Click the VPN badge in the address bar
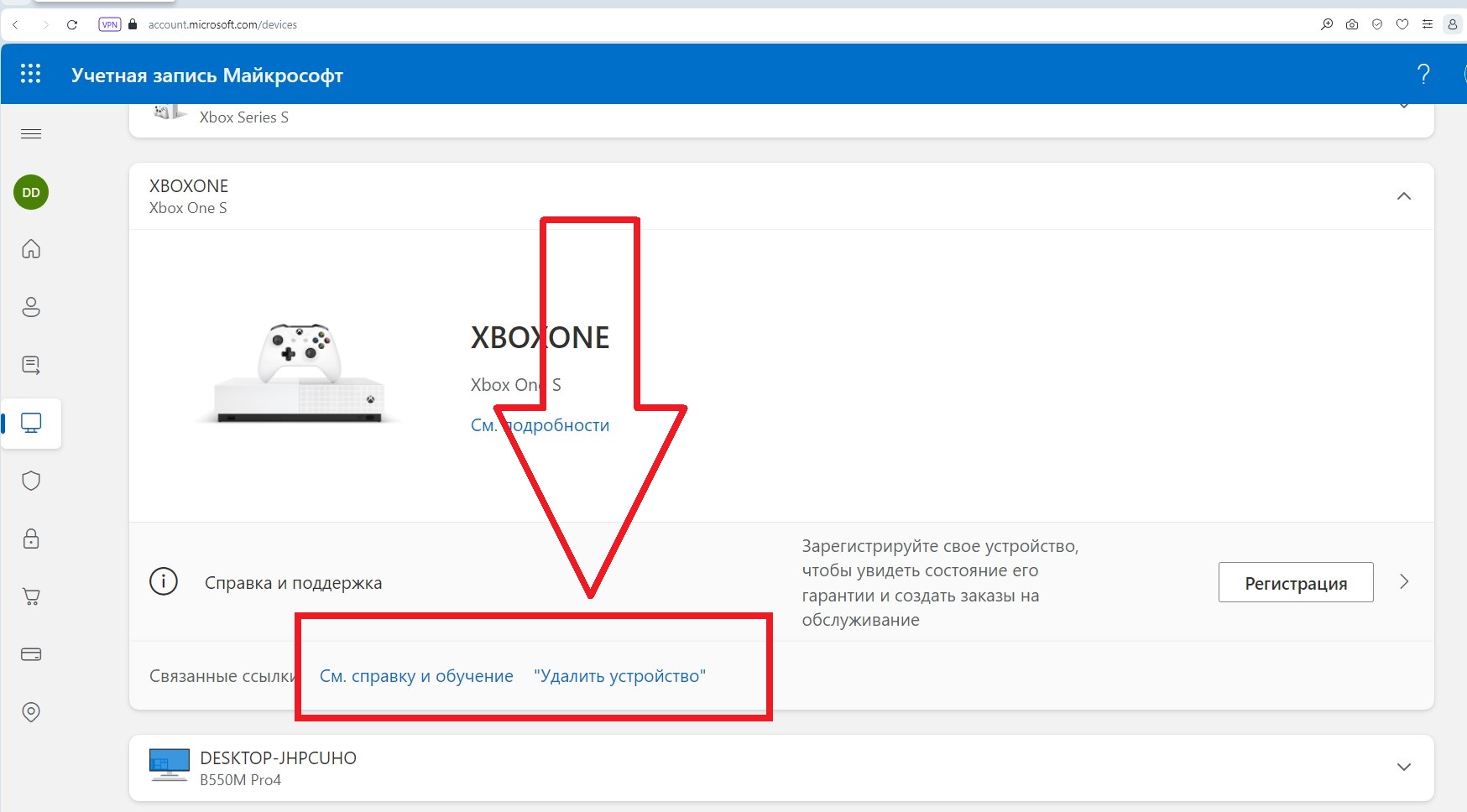 click(x=110, y=24)
